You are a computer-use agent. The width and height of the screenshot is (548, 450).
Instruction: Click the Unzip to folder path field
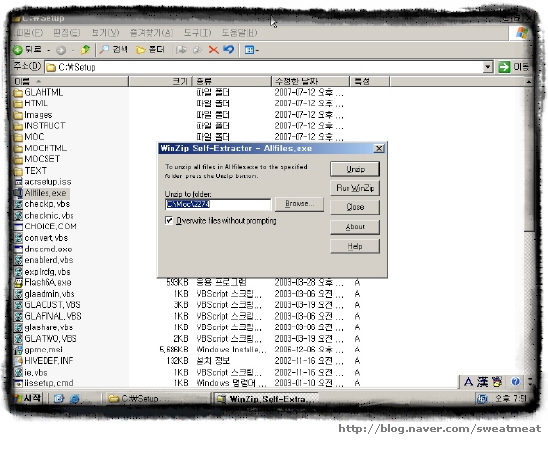[x=218, y=204]
